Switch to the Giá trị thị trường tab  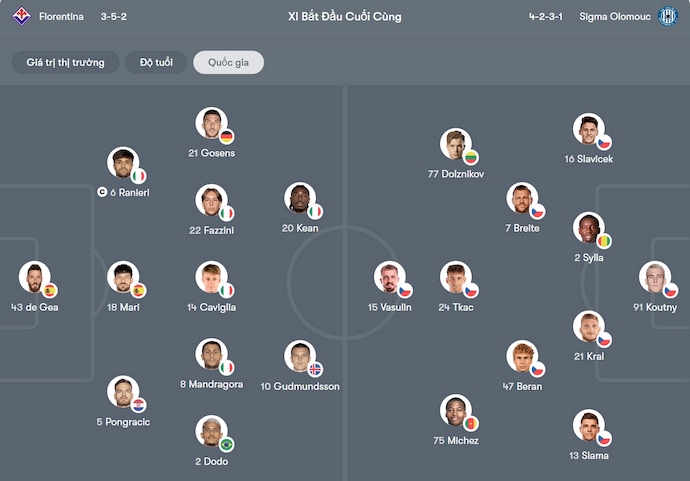point(65,63)
